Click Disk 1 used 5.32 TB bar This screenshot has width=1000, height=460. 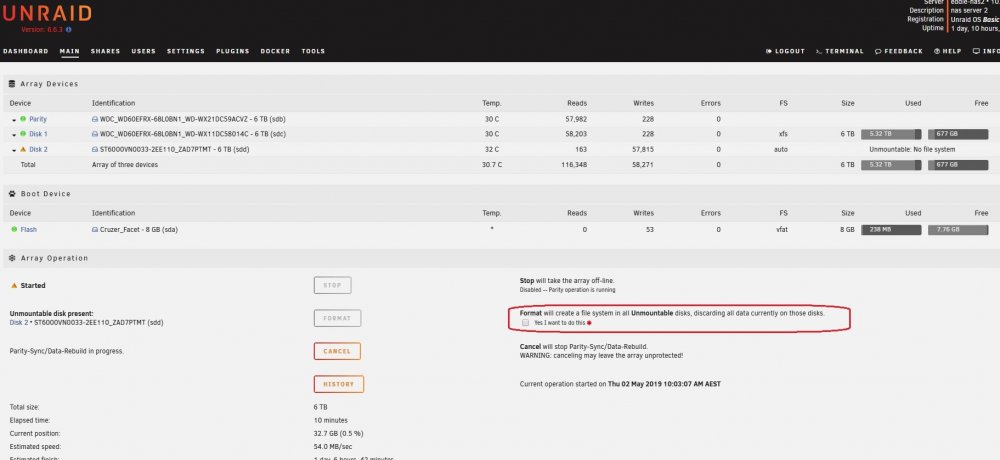891,134
